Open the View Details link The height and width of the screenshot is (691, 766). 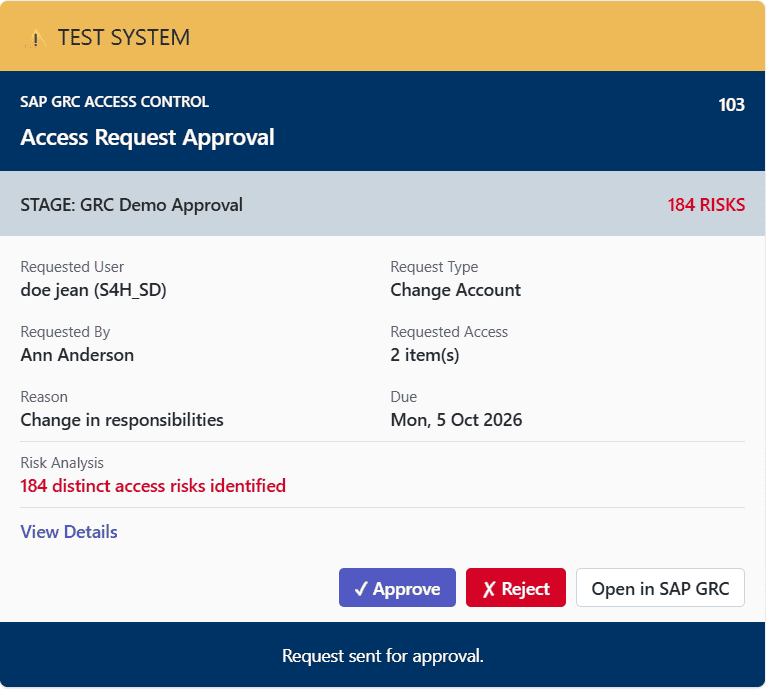69,532
